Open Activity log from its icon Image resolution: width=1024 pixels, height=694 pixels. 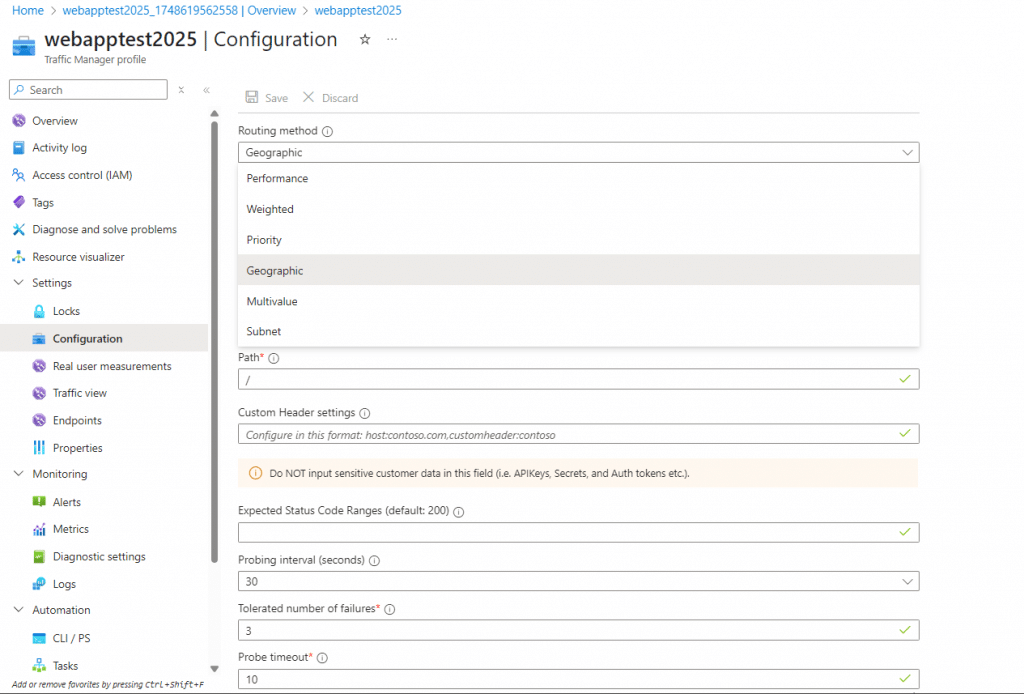[18, 148]
